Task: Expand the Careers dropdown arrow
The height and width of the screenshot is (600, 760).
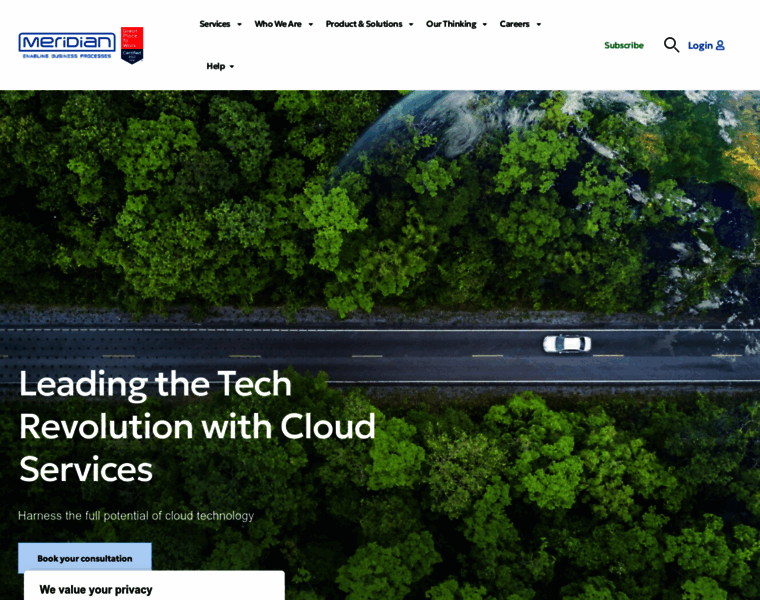Action: 538,24
